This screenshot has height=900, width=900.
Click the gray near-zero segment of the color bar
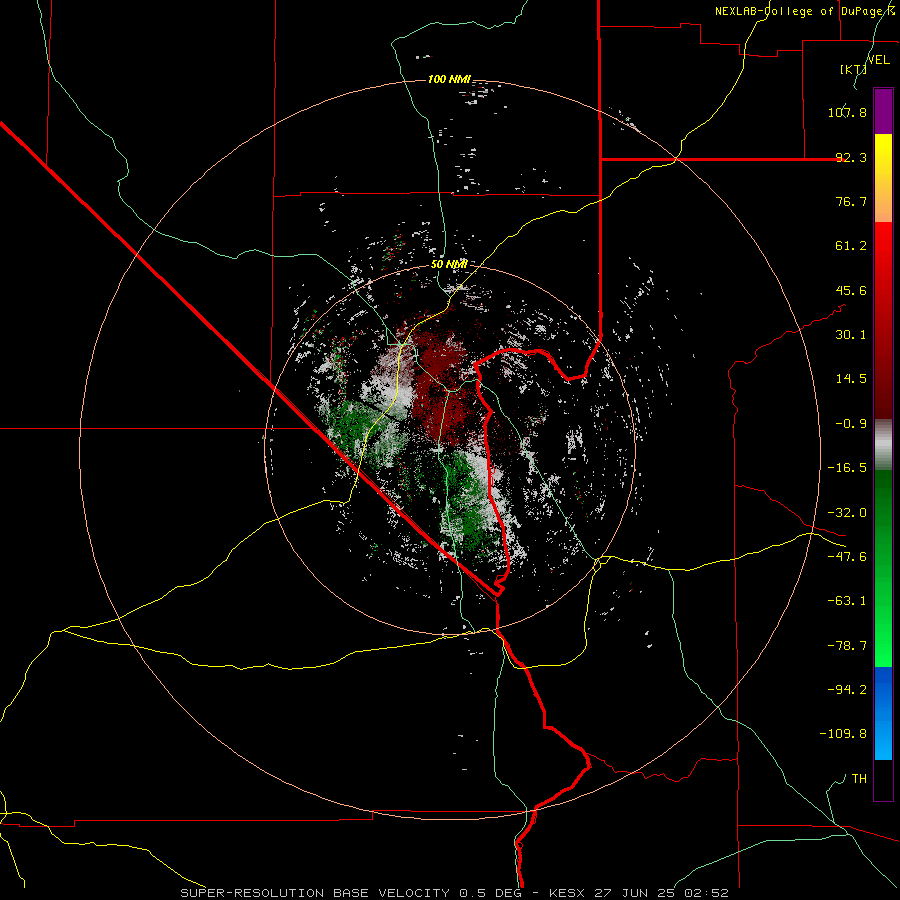point(883,445)
